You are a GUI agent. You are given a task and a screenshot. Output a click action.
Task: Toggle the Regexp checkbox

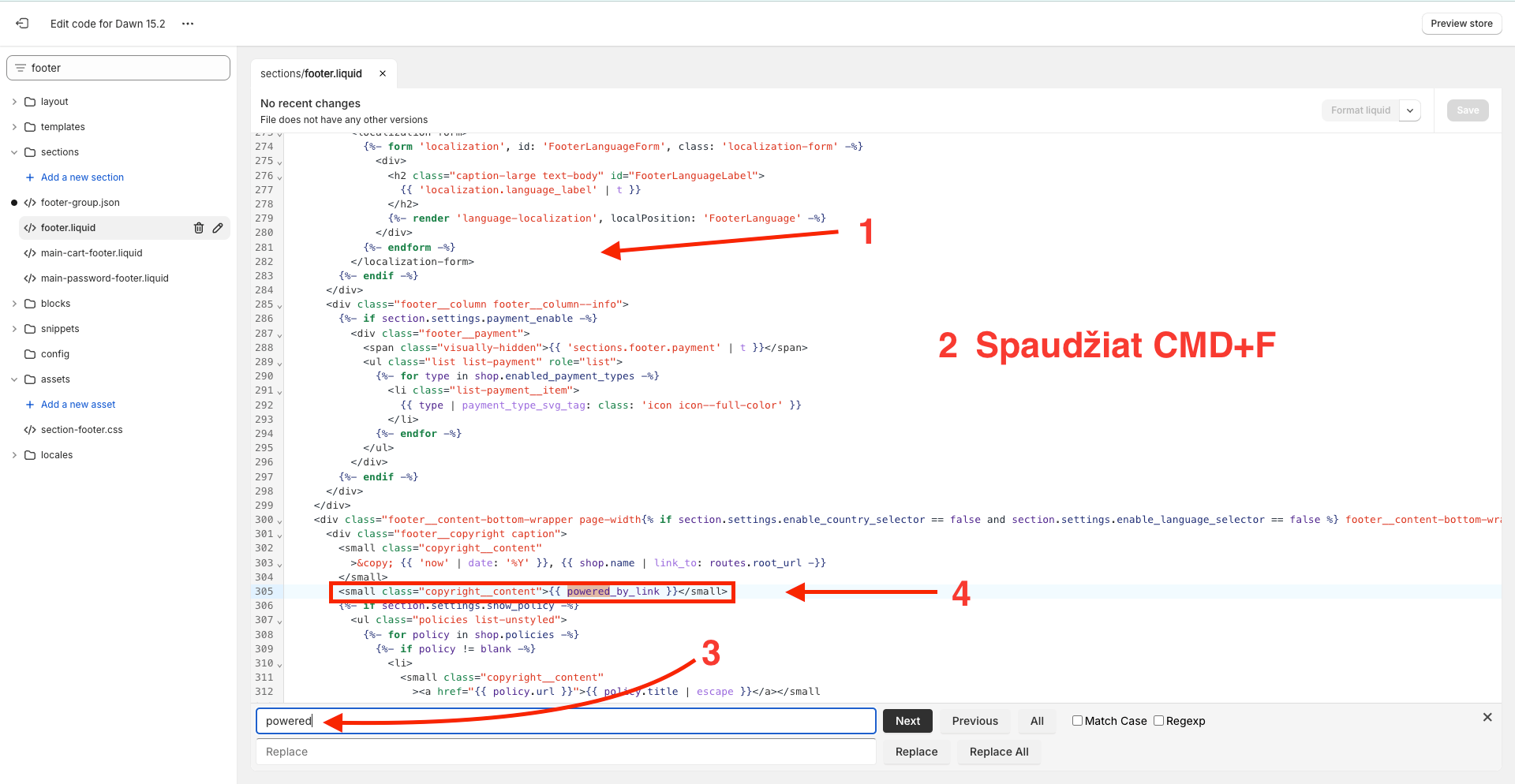[1158, 721]
